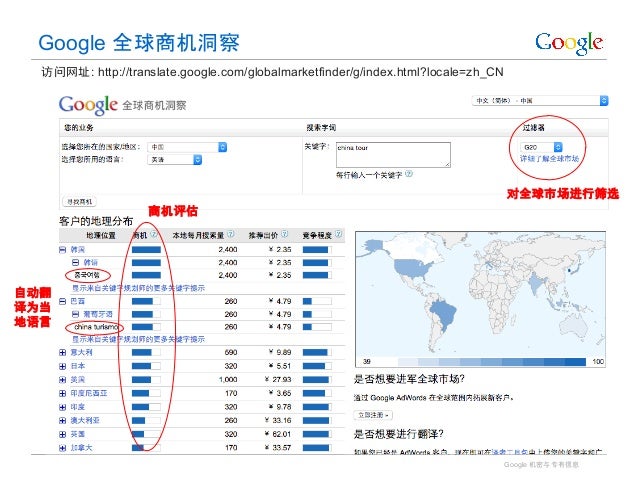Click India on the world map
Image resolution: width=638 pixels, height=479 pixels.
[536, 283]
